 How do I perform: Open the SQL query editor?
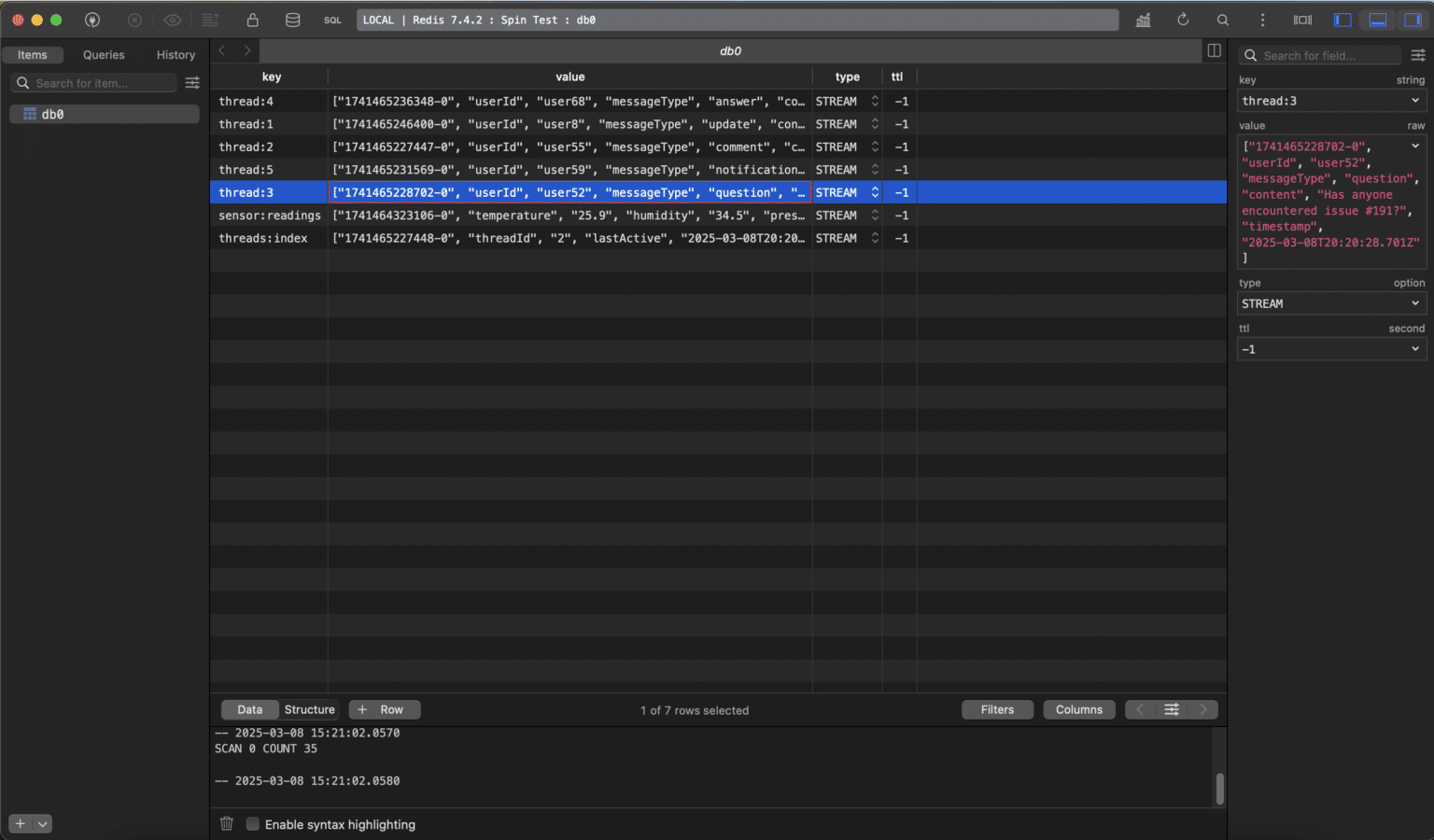(332, 20)
